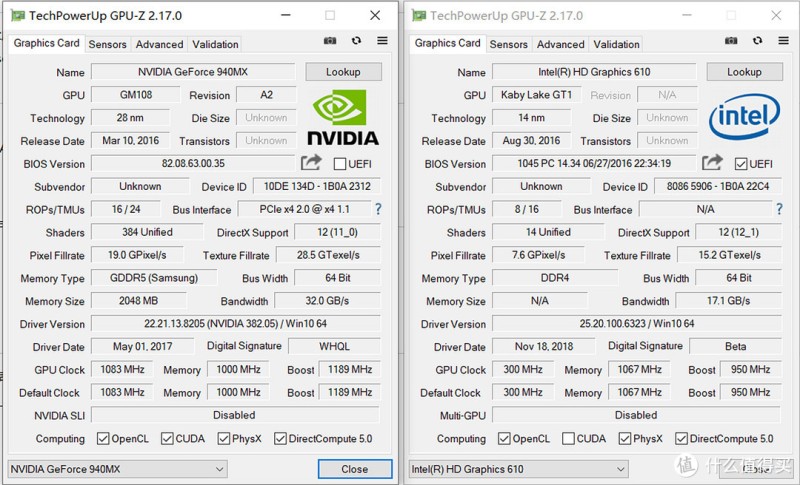The image size is (800, 485).
Task: Toggle the UEFI checkbox in NVIDIA window
Action: click(340, 164)
